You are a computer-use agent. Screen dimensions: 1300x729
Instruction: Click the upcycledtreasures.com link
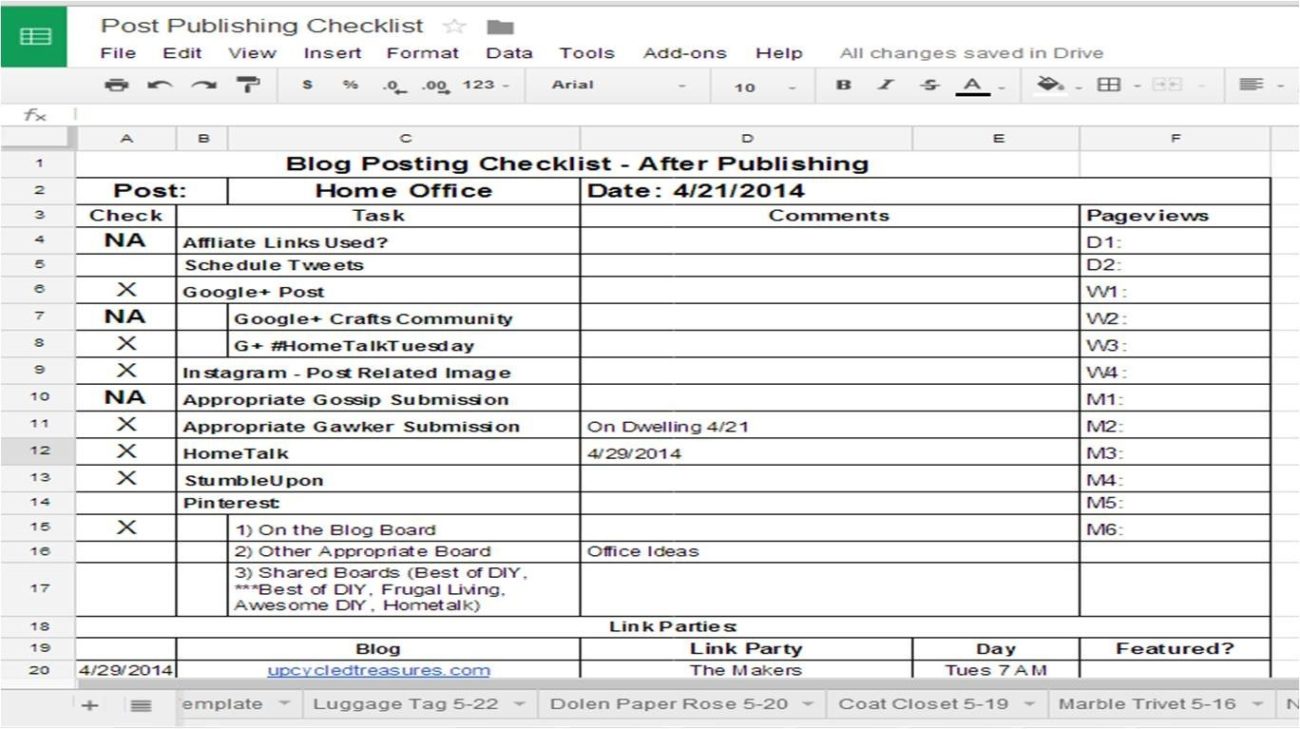click(378, 670)
